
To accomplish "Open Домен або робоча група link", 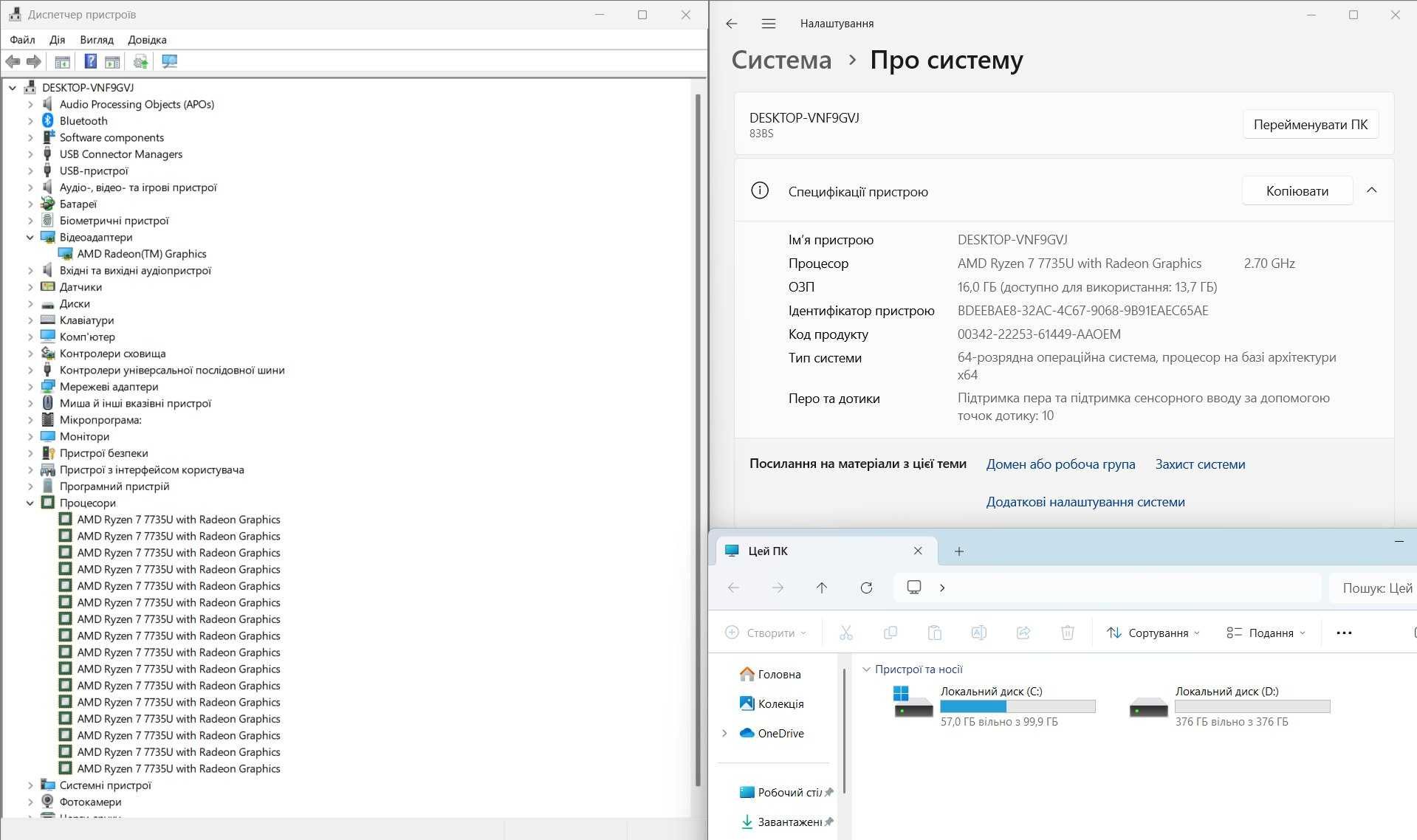I will pos(1060,464).
